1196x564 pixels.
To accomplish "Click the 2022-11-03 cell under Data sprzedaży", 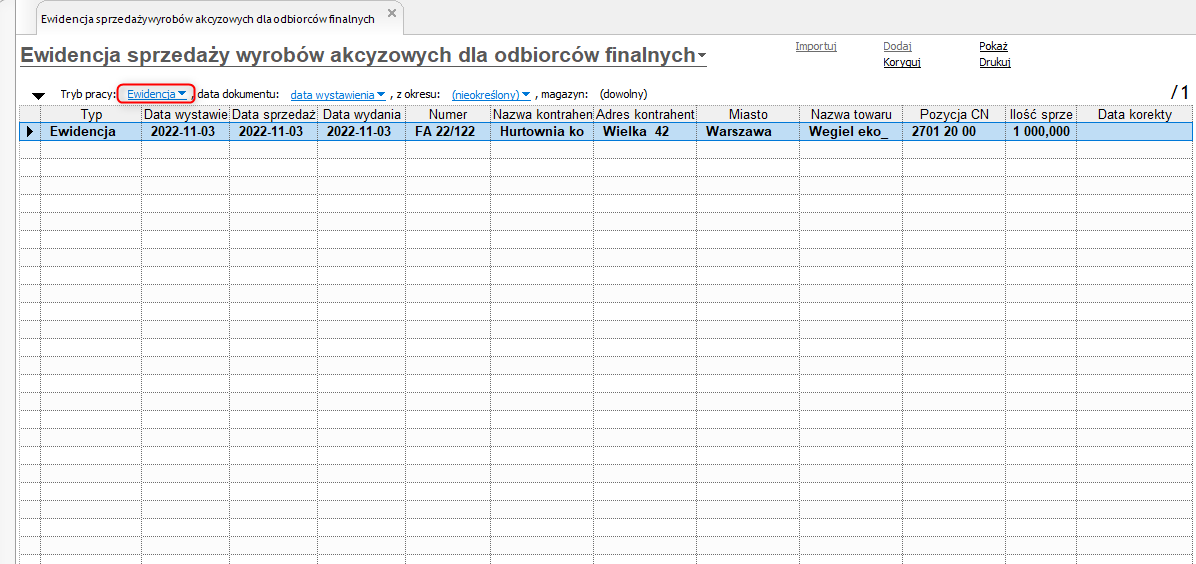I will click(x=274, y=131).
